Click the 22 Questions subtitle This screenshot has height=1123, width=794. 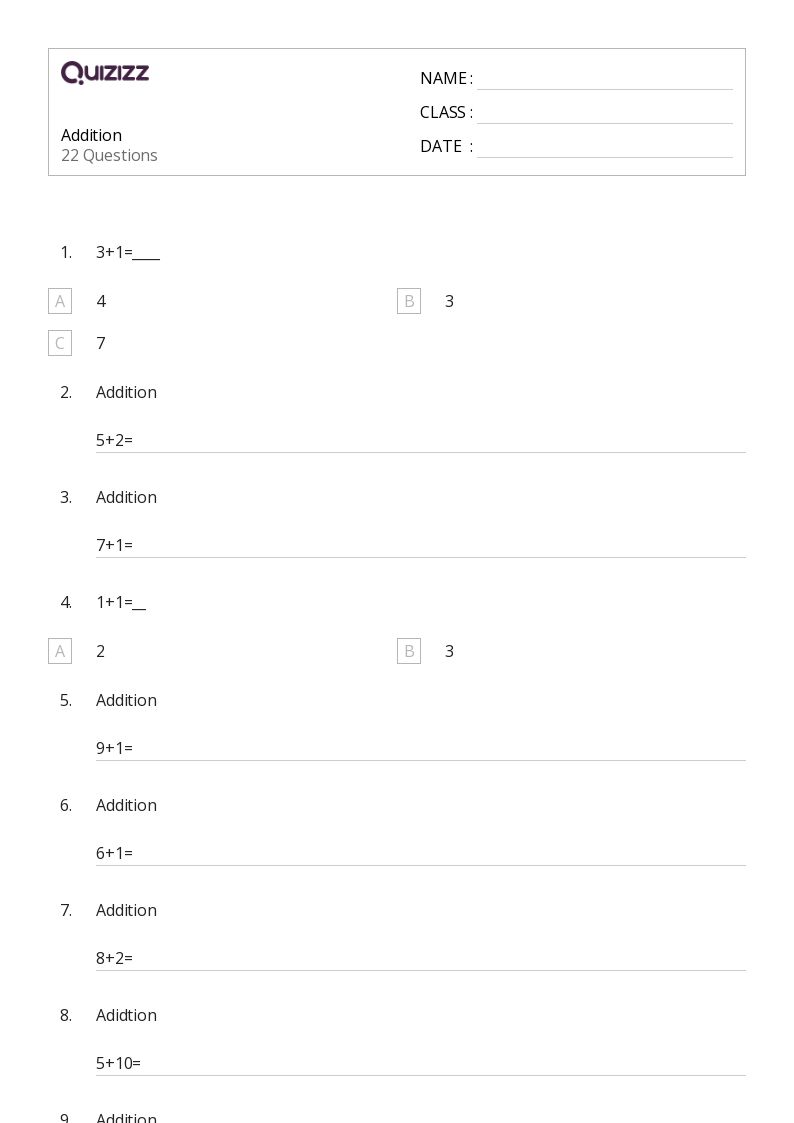pos(109,155)
